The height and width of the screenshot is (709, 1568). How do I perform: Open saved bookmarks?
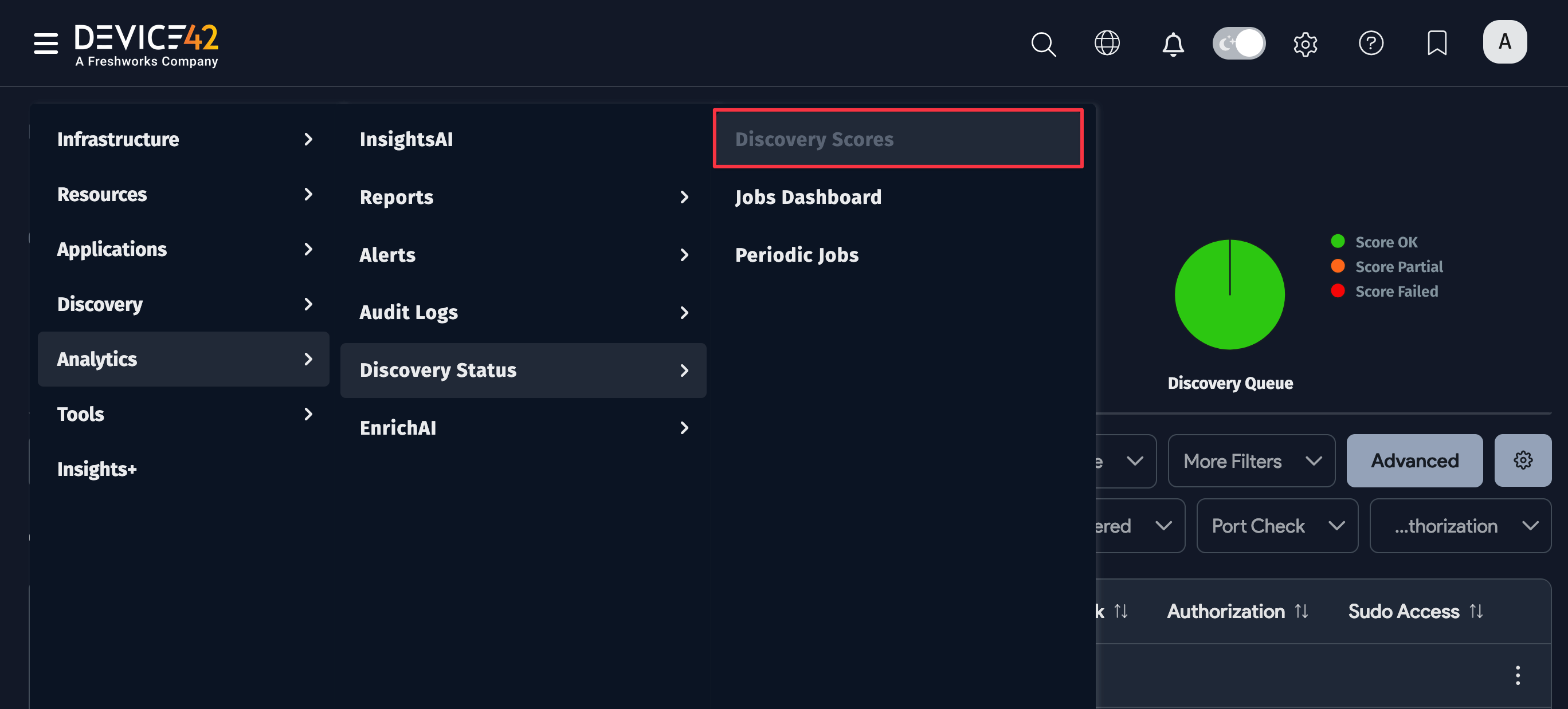tap(1437, 43)
